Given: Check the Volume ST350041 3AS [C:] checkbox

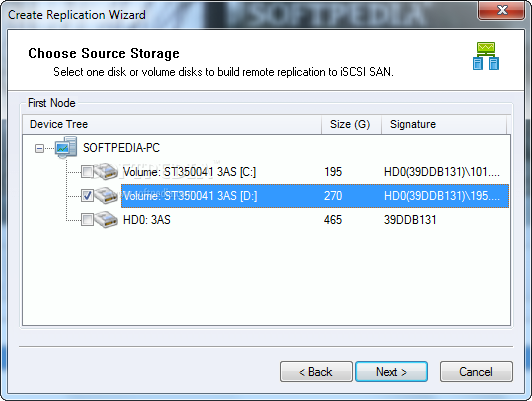Looking at the screenshot, I should (x=87, y=172).
